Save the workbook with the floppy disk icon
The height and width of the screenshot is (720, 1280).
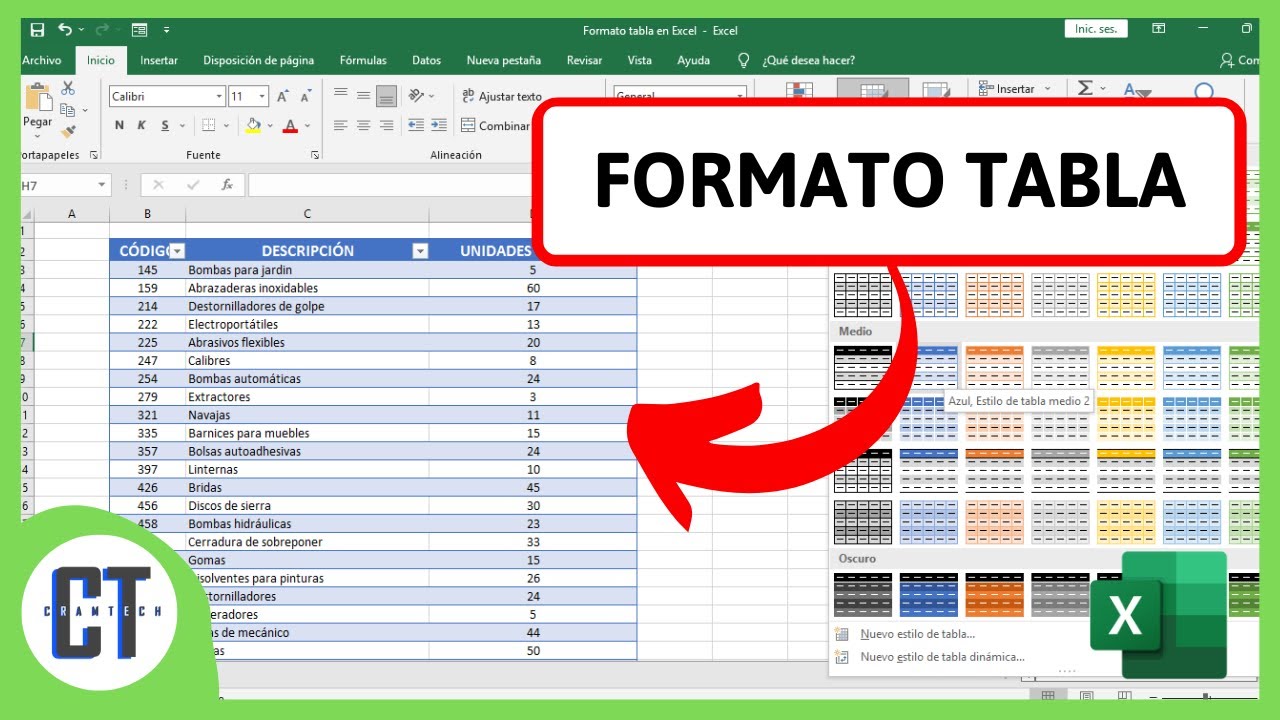[x=37, y=30]
